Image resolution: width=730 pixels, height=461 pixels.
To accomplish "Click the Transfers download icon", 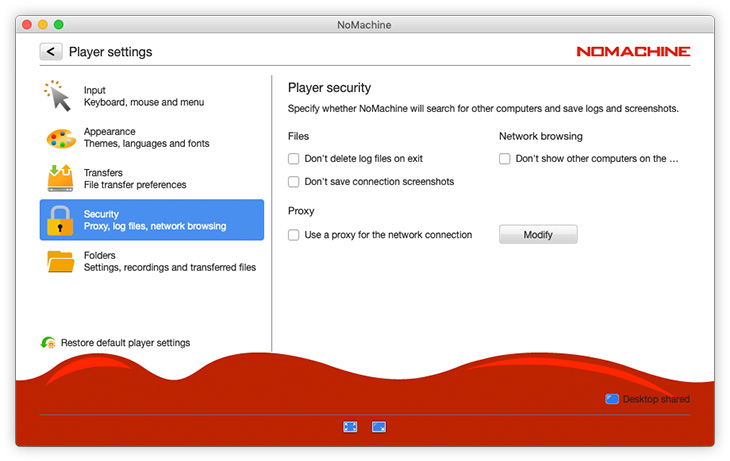I will pos(60,178).
